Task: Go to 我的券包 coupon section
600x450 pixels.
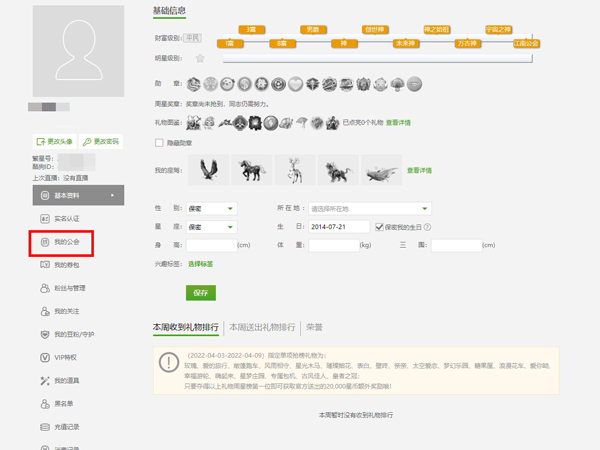Action: [x=67, y=265]
